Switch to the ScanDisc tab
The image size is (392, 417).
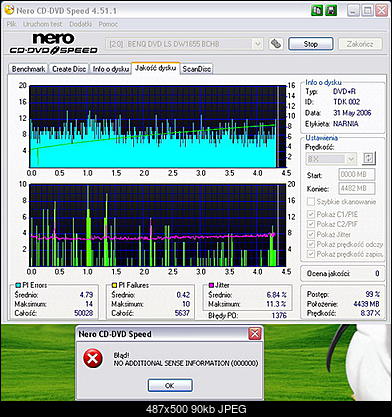[x=197, y=69]
